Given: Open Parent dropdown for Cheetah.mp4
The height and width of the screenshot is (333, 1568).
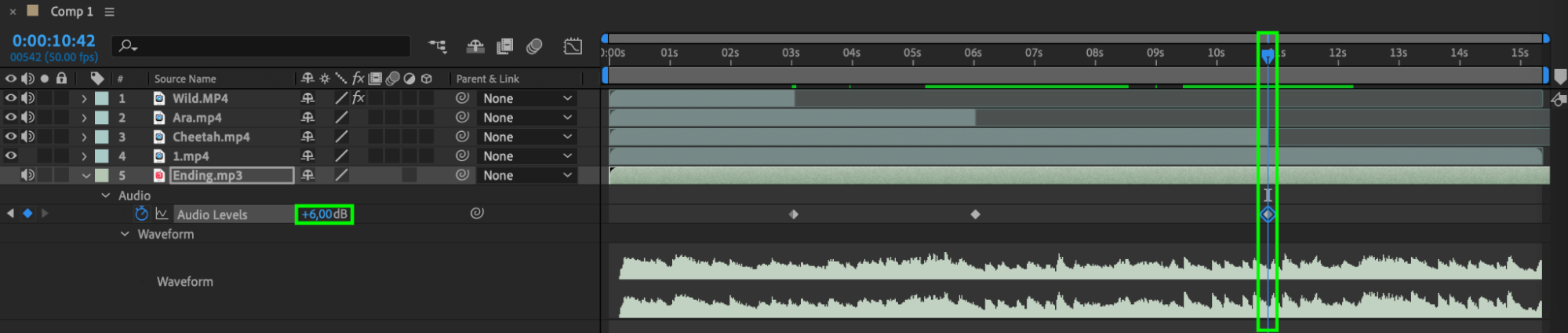Looking at the screenshot, I should (526, 137).
